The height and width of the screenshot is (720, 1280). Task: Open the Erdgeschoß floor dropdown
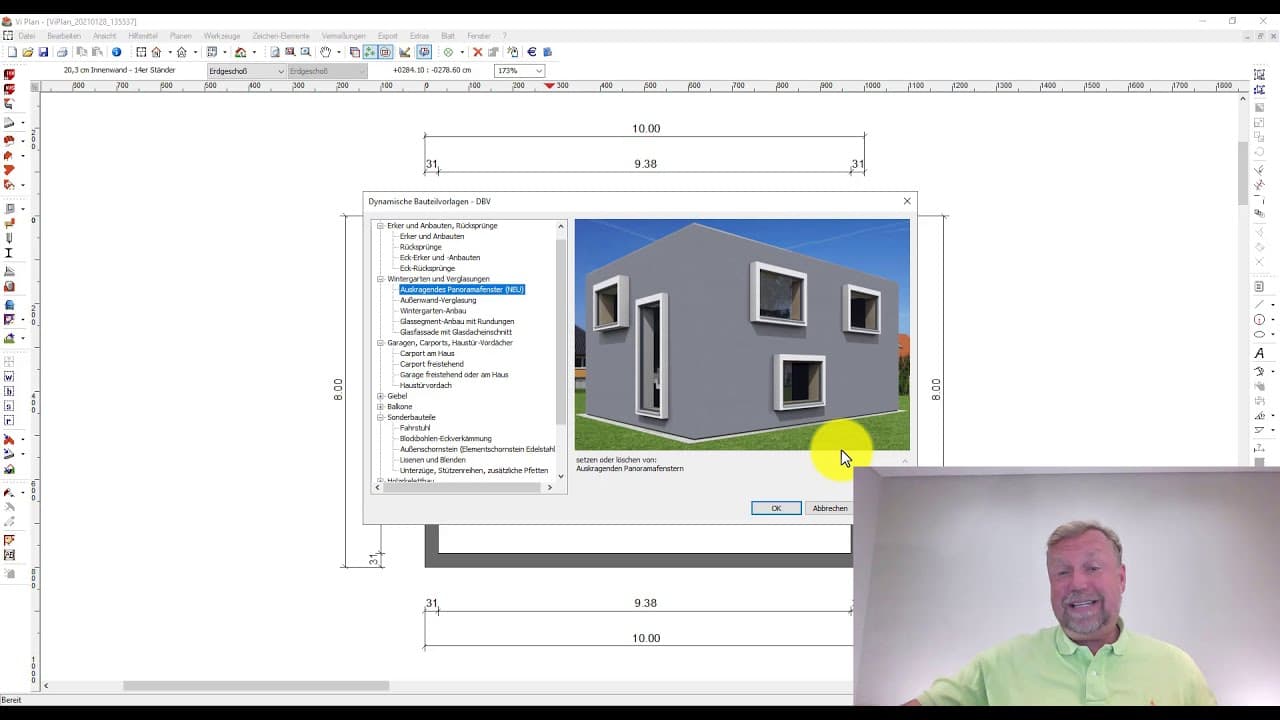246,71
